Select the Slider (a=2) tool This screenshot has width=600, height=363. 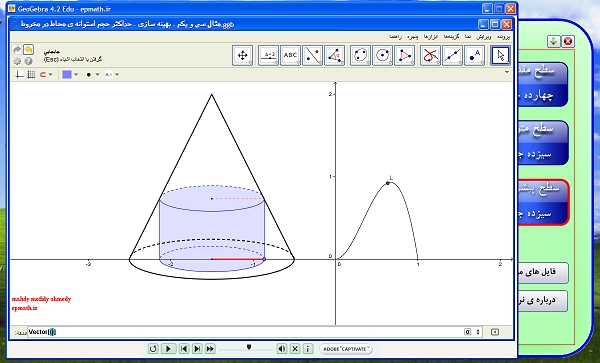[268, 55]
